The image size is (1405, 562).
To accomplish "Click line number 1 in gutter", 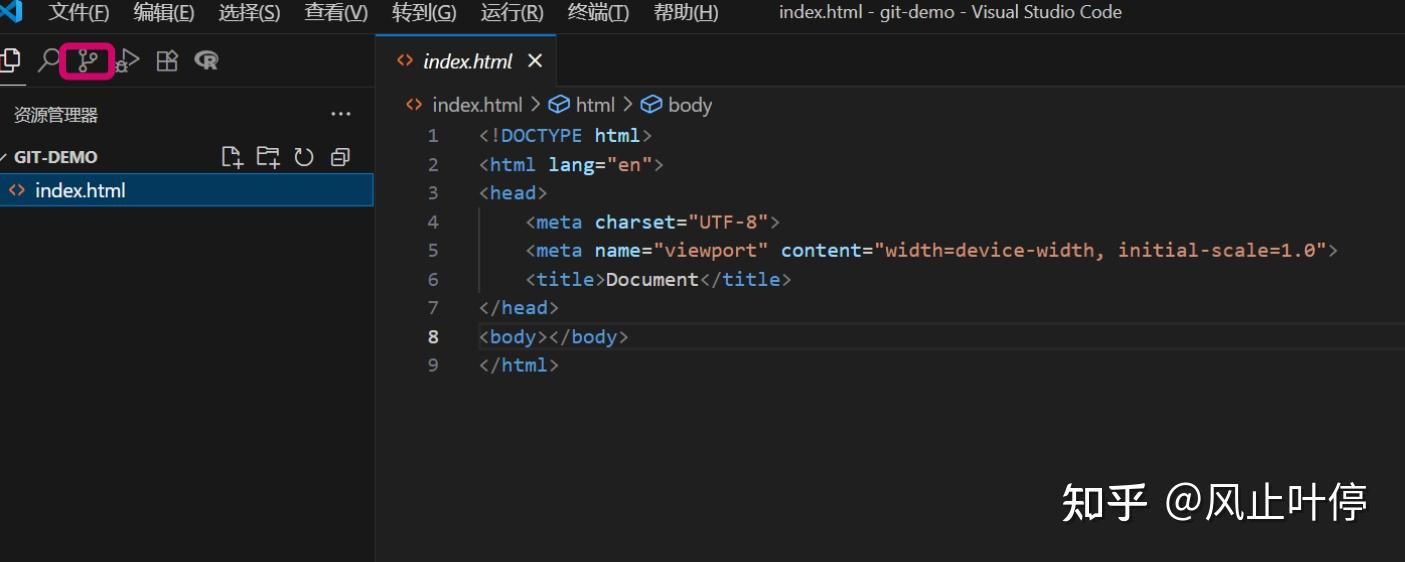I will tap(433, 136).
